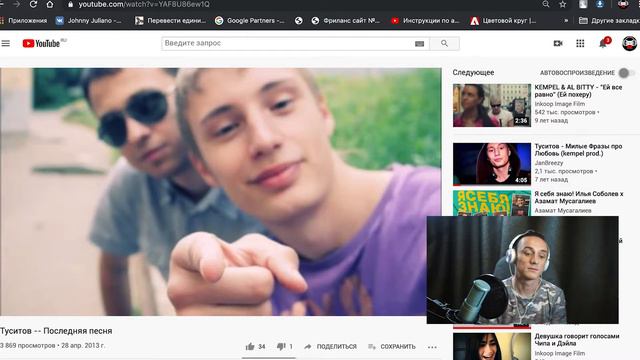
Task: Open the Девушка говорит голосами thumbnail
Action: pyautogui.click(x=492, y=346)
